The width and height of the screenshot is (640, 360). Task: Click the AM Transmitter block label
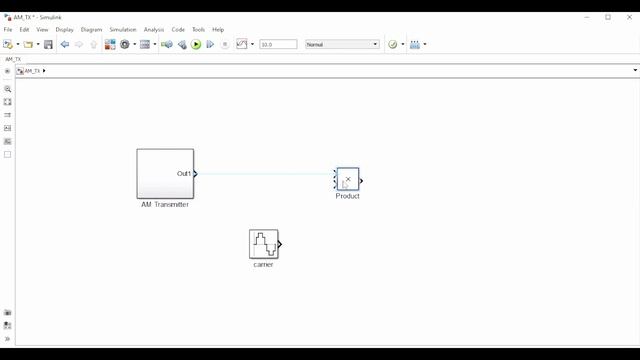tap(165, 204)
